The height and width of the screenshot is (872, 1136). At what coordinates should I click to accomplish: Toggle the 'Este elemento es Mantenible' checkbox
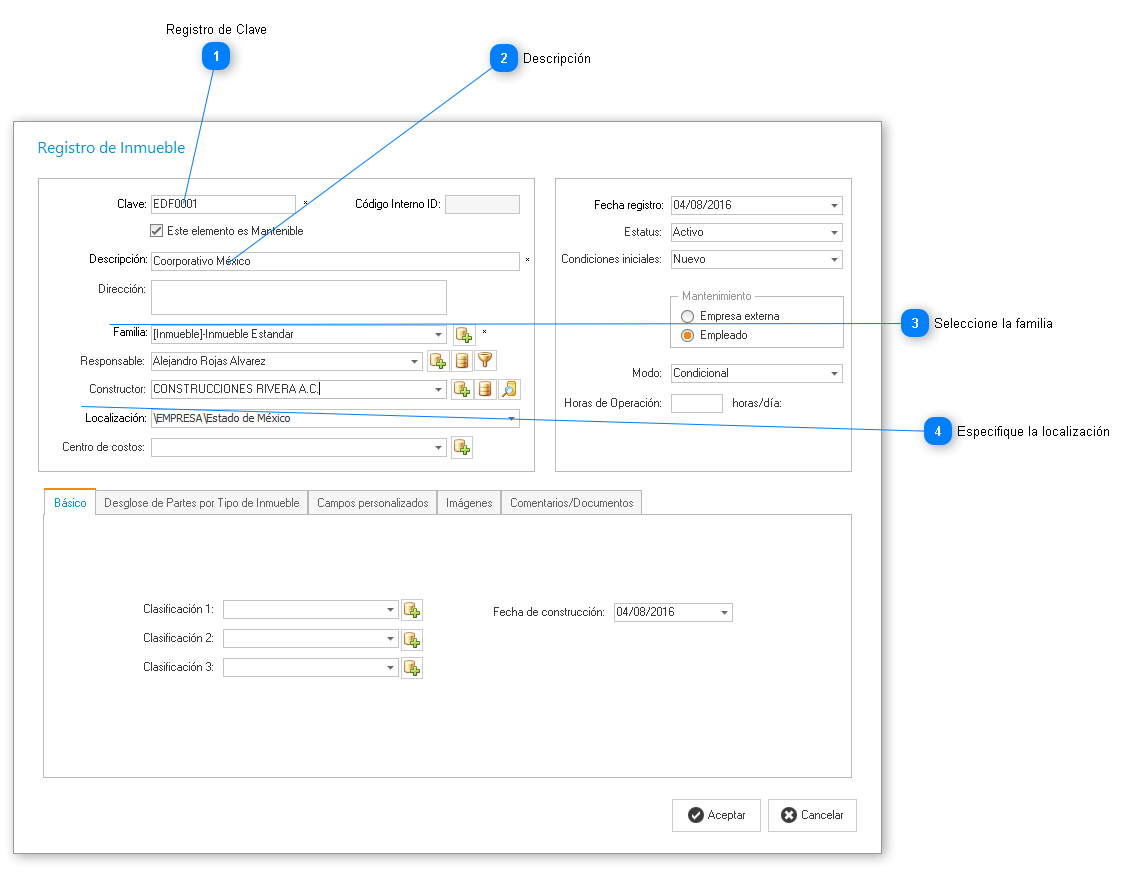pos(157,231)
